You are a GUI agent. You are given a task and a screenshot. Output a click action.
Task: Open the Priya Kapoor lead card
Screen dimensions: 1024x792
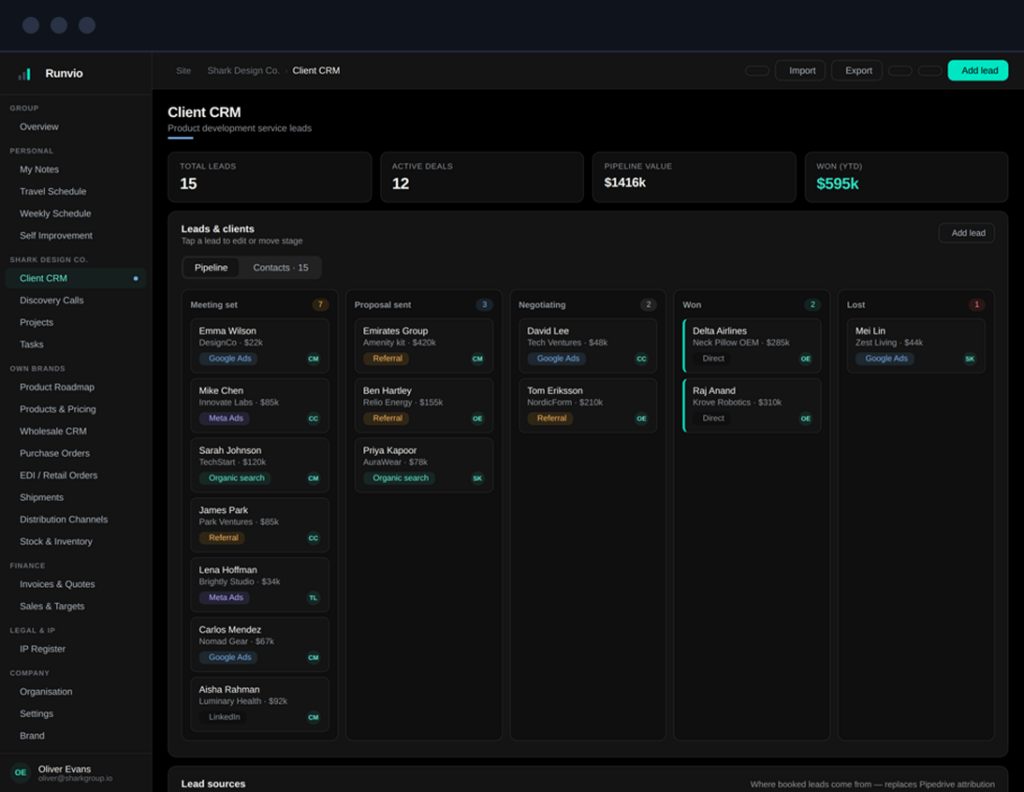(424, 465)
